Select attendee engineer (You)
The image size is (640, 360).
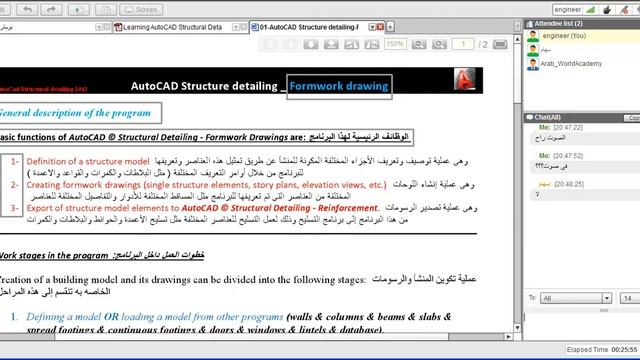[x=582, y=36]
